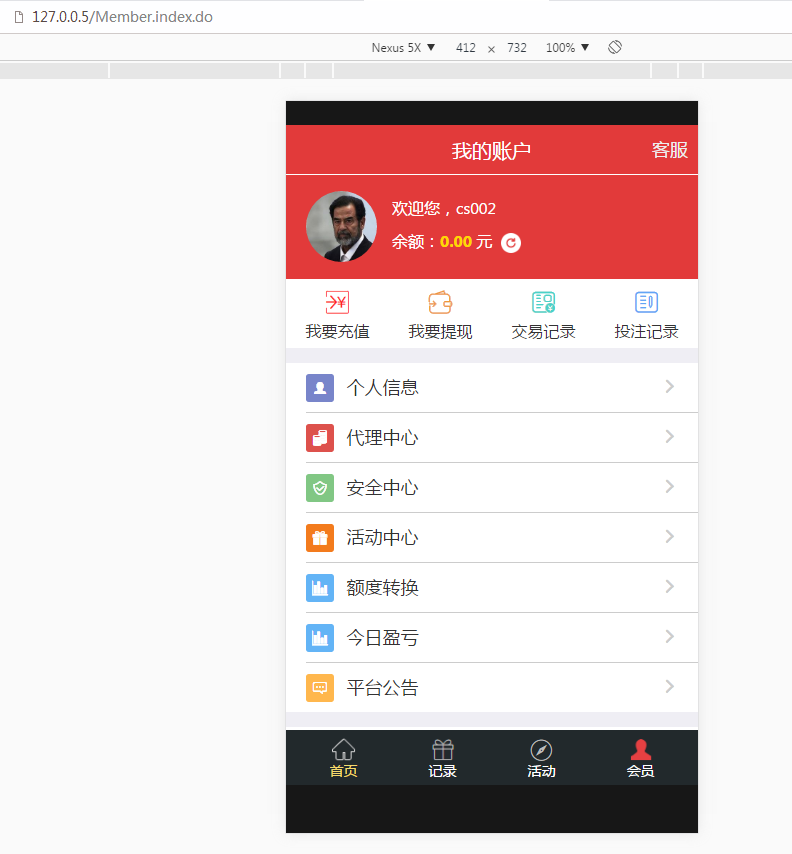
Task: Select the 会员 member tab
Action: [640, 758]
